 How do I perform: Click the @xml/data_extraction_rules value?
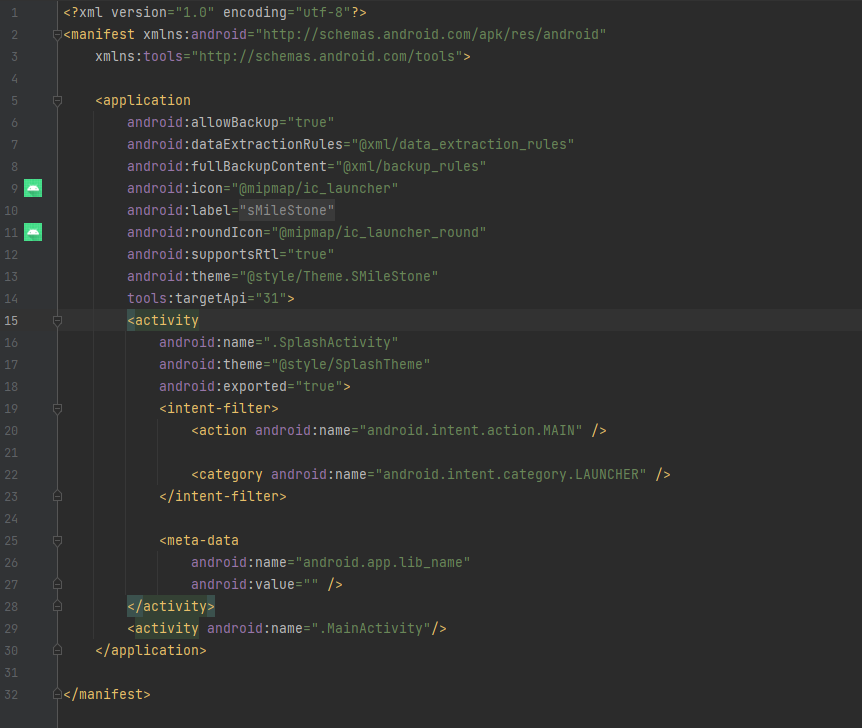(463, 145)
